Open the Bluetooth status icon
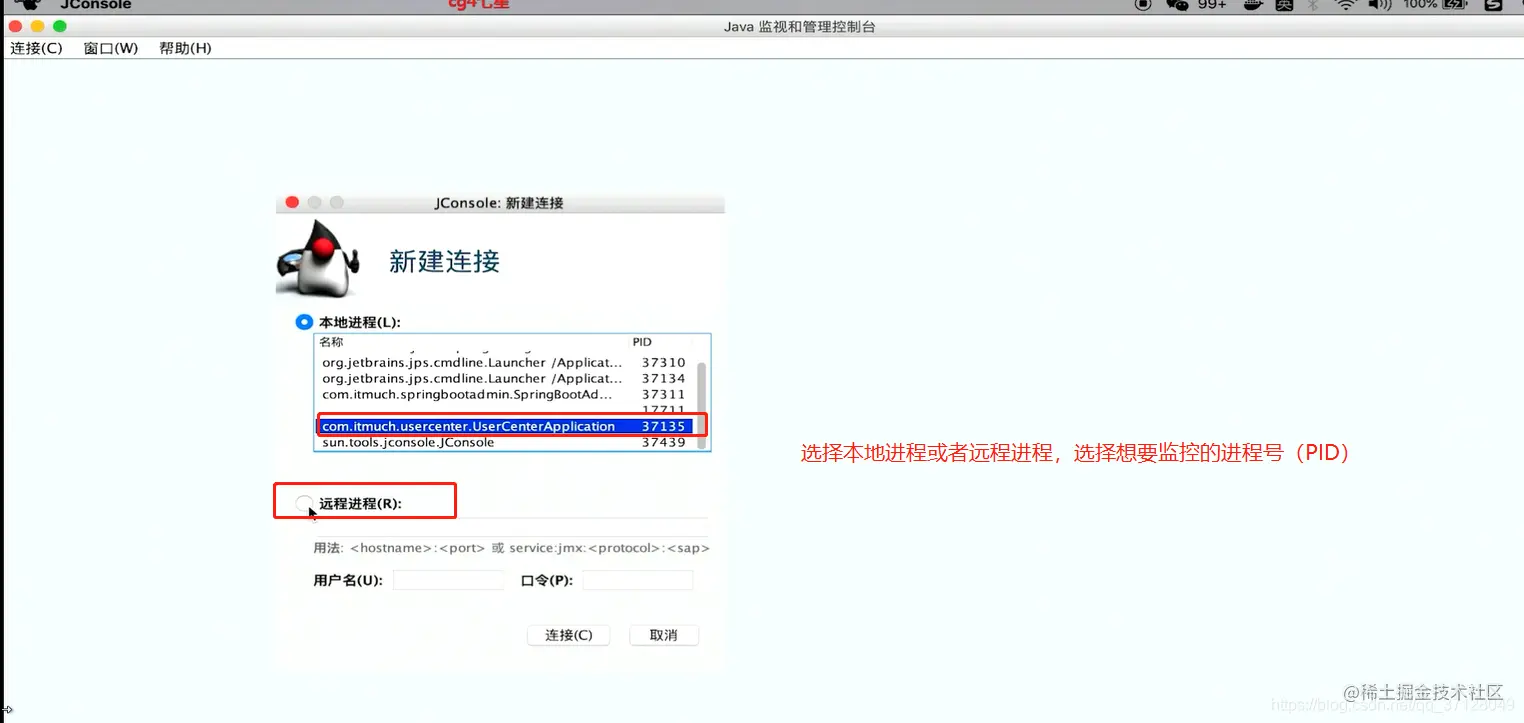Viewport: 1524px width, 723px height. tap(1314, 5)
